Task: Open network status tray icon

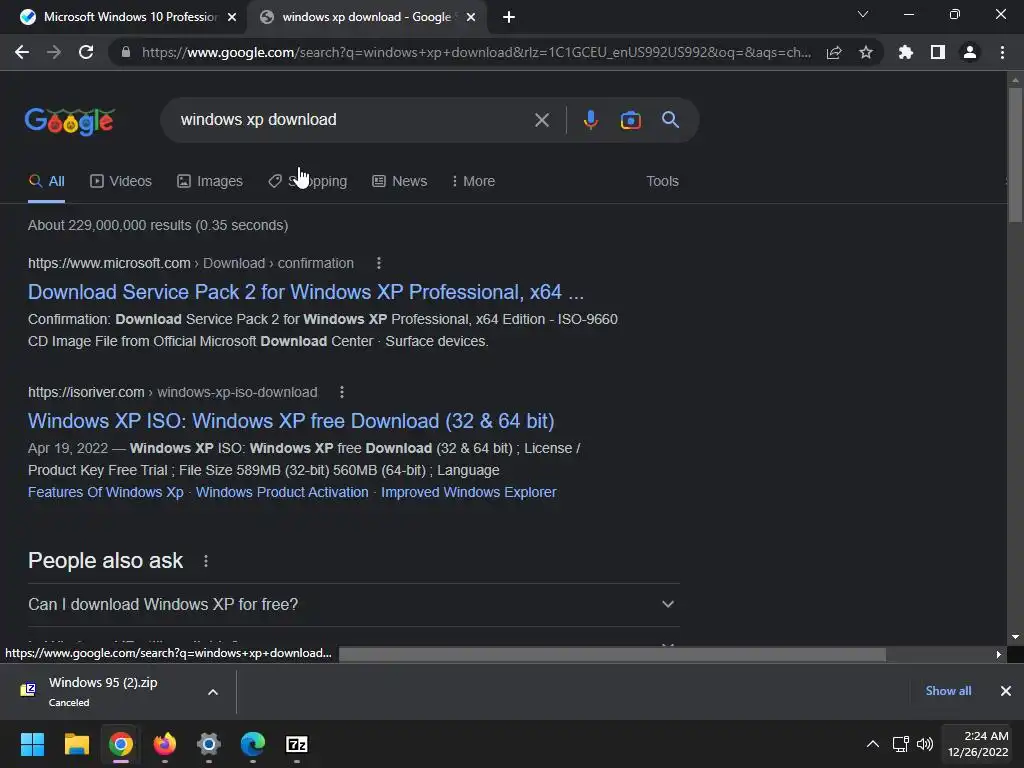Action: click(901, 744)
